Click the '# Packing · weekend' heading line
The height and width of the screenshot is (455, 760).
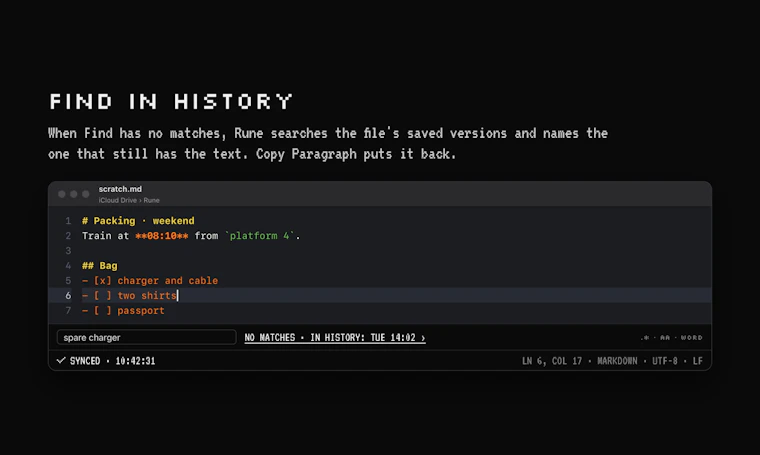click(x=138, y=221)
